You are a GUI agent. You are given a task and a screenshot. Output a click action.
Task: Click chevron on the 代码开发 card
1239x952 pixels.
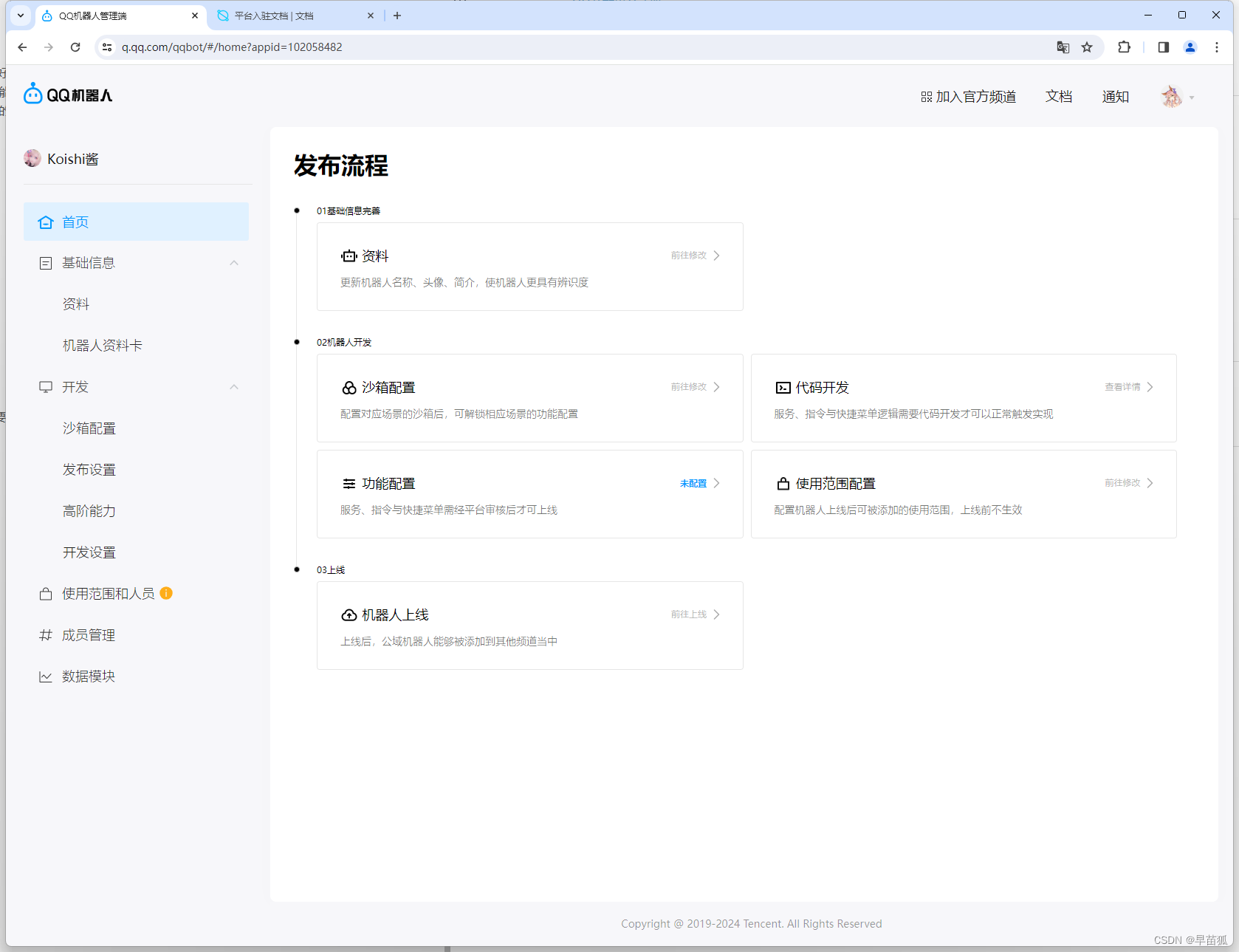[1150, 387]
